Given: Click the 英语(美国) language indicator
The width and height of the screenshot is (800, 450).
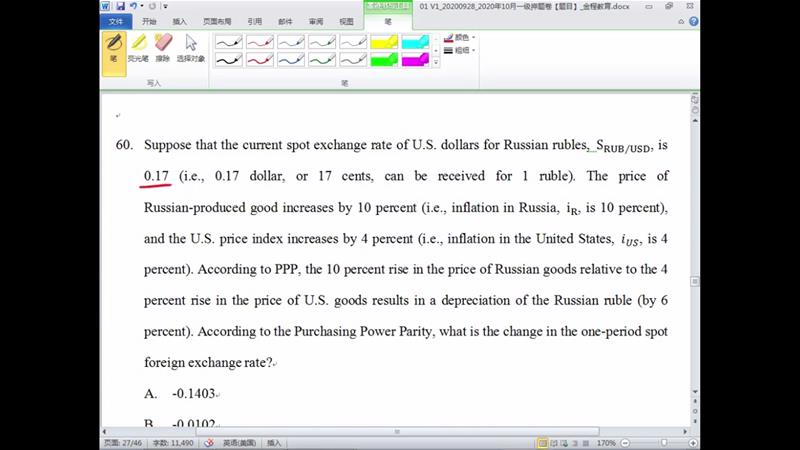Looking at the screenshot, I should point(237,442).
